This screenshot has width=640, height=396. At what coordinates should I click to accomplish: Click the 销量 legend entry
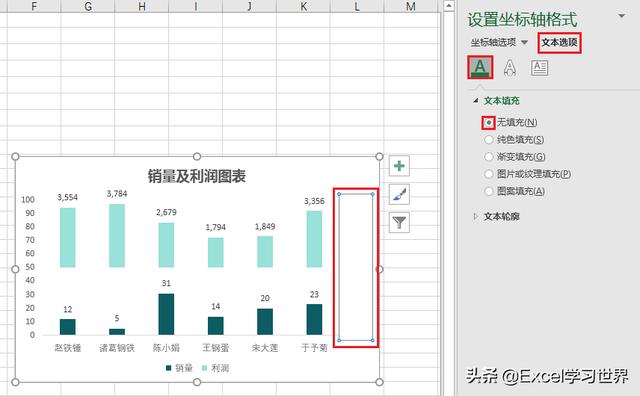tap(179, 368)
